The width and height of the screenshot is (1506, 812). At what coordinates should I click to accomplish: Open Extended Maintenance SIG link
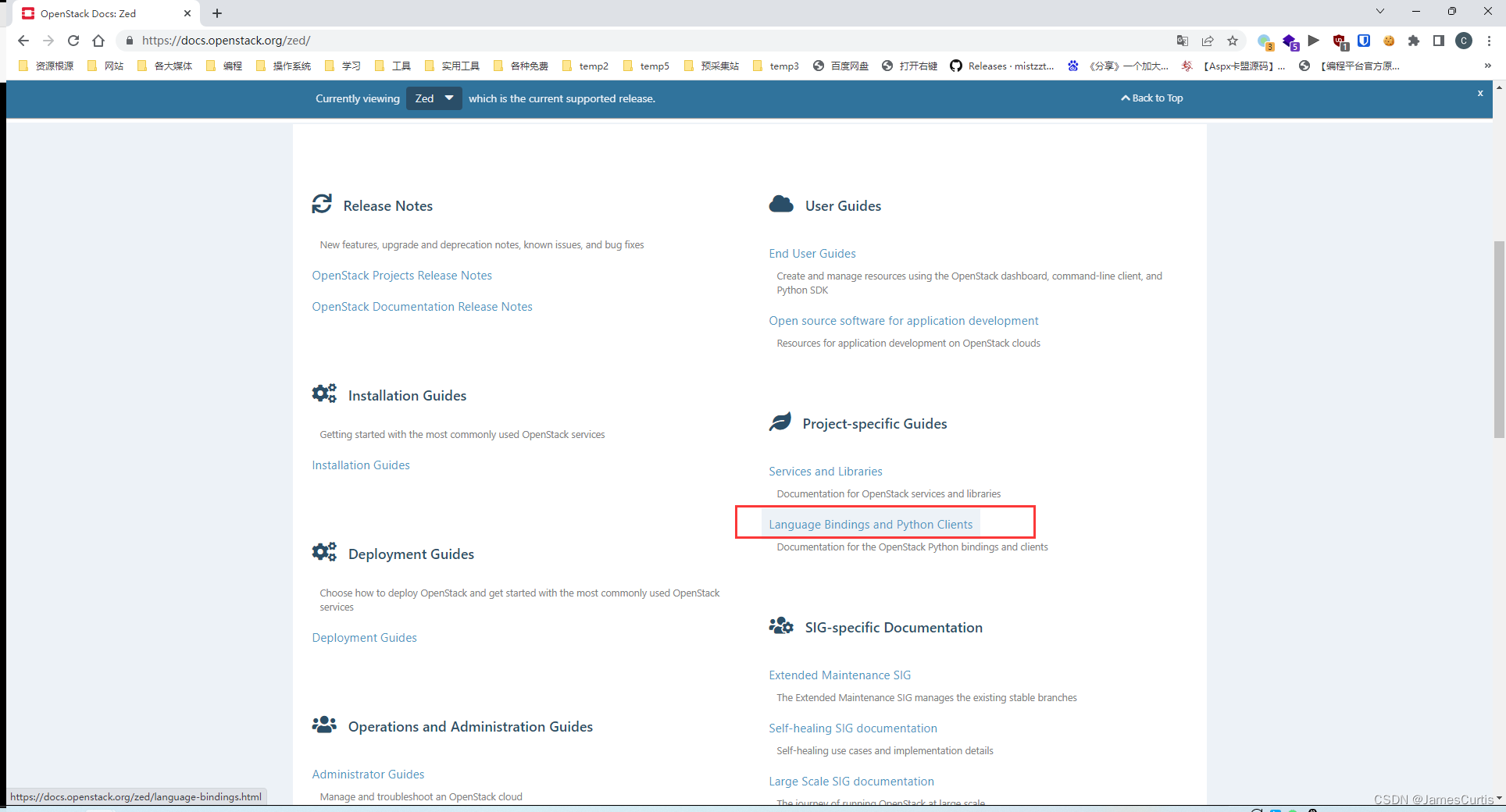tap(840, 675)
